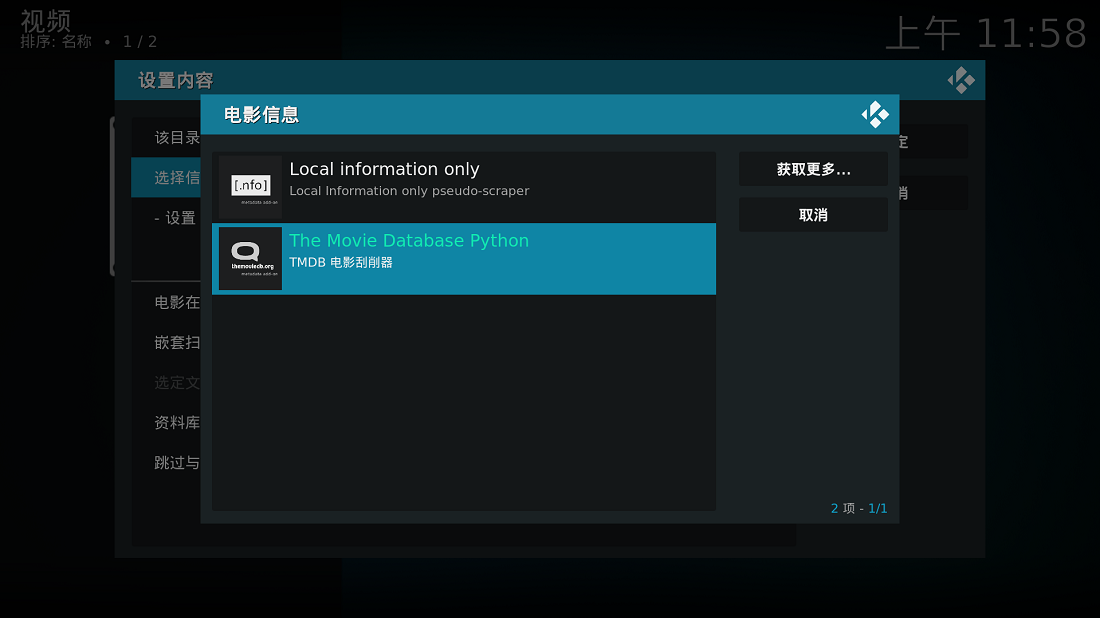Viewport: 1100px width, 618px height.
Task: Click the [.nfo] scraper icon
Action: tap(250, 187)
